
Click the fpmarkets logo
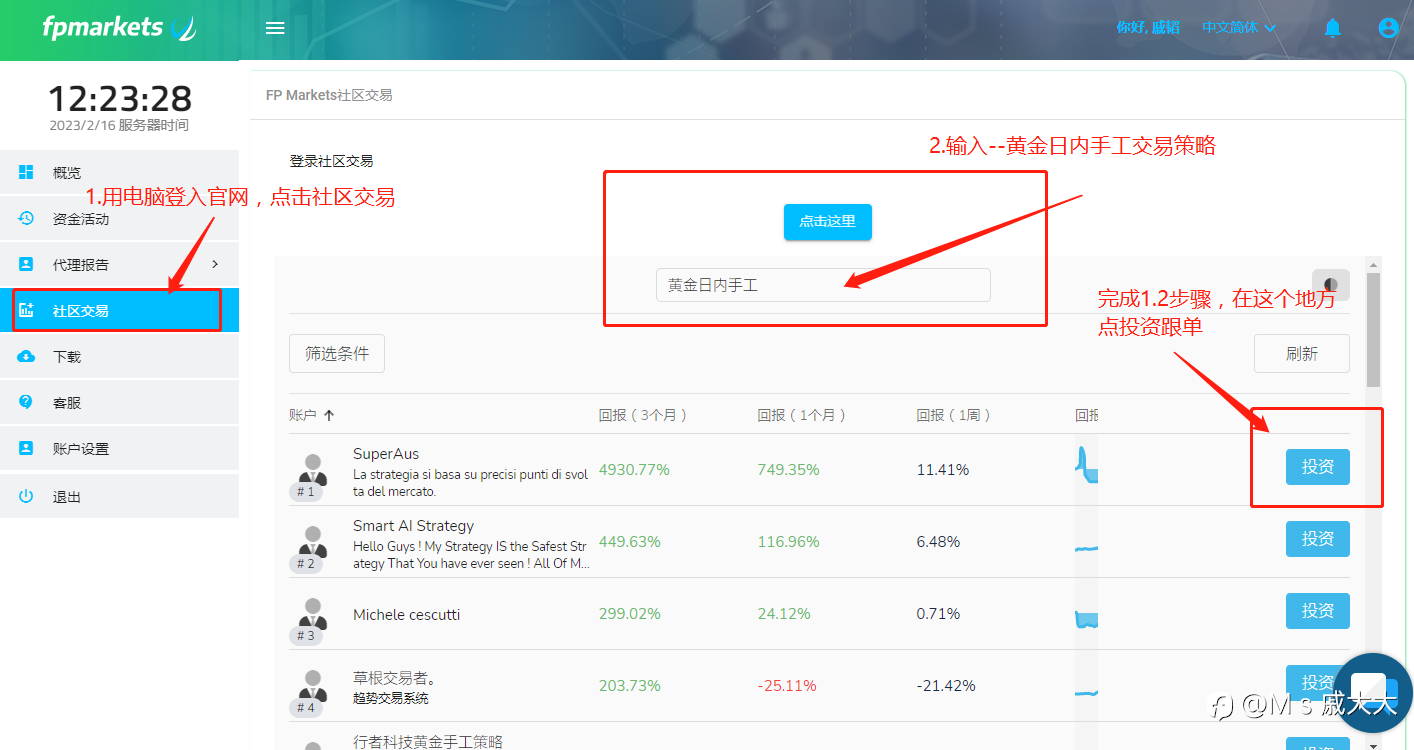click(119, 27)
